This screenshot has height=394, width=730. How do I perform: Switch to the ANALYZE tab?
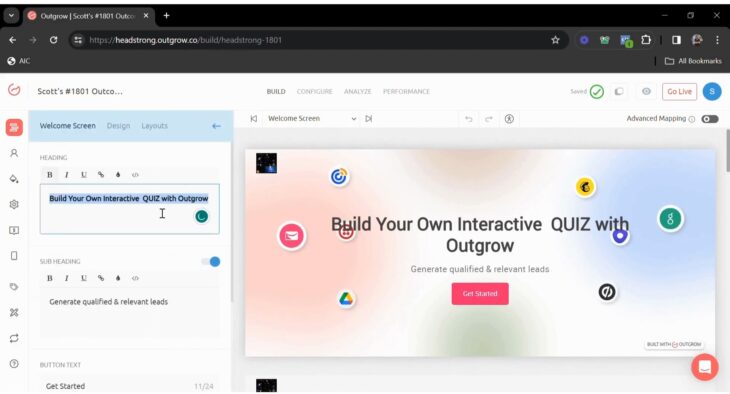pyautogui.click(x=358, y=91)
